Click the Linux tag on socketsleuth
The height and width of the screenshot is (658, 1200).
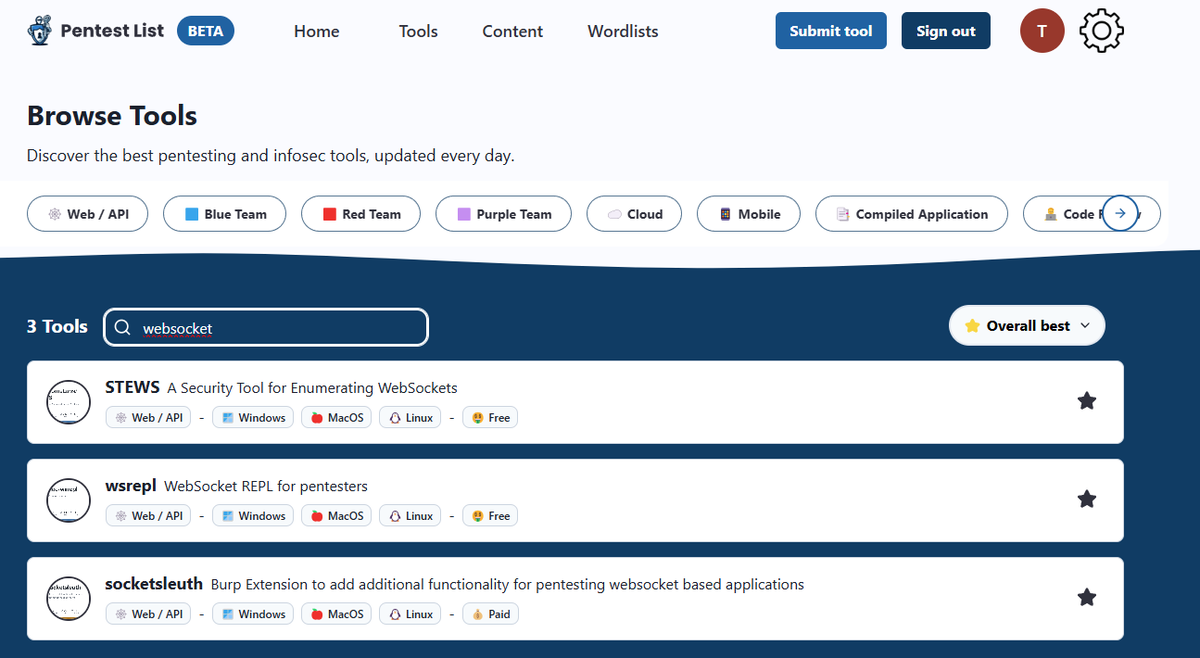(x=410, y=614)
